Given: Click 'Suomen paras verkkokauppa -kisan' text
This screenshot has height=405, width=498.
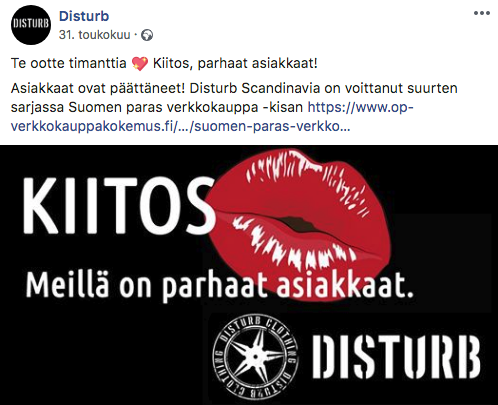Looking at the screenshot, I should pos(186,107).
